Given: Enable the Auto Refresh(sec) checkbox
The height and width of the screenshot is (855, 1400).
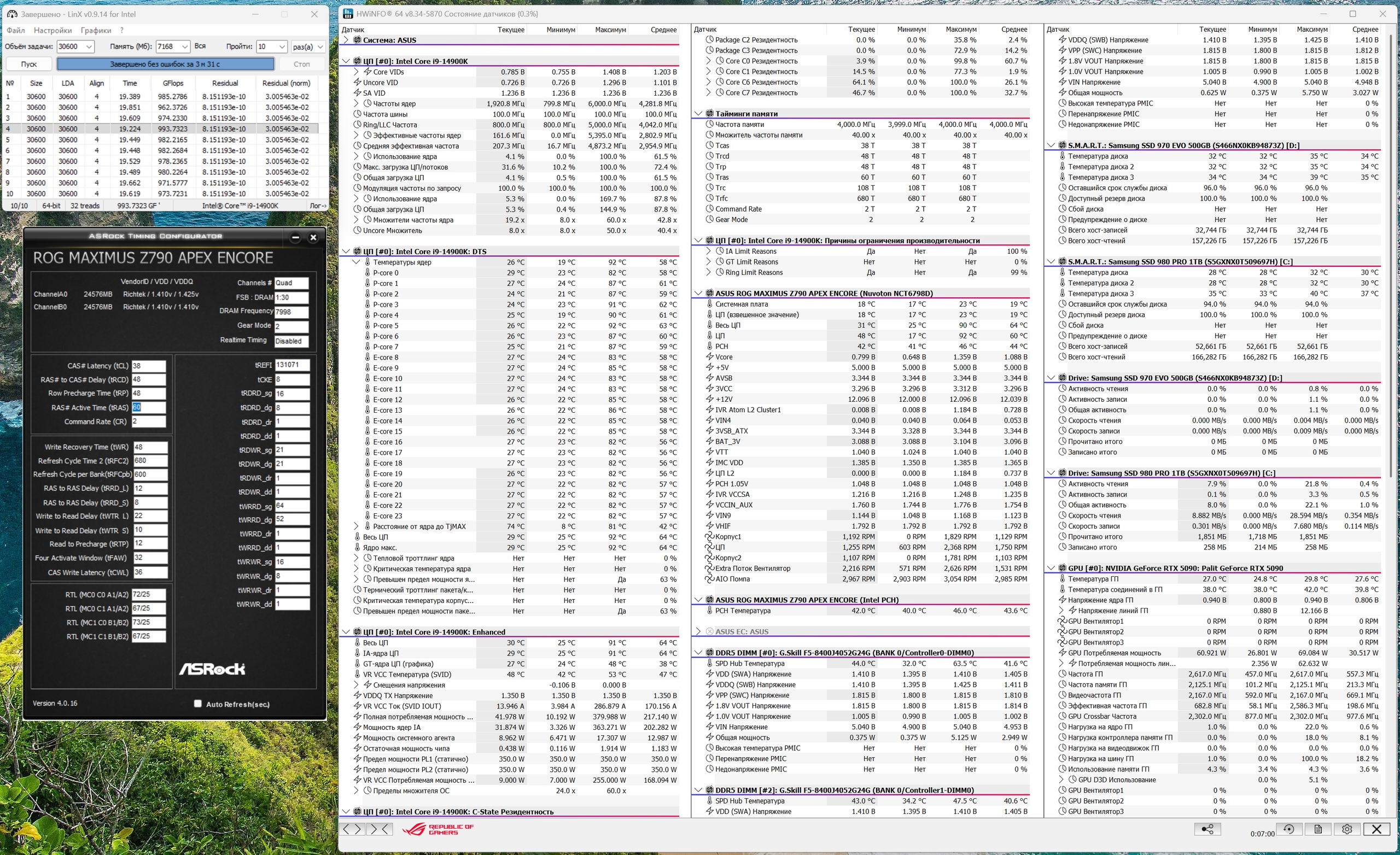Looking at the screenshot, I should (x=198, y=704).
